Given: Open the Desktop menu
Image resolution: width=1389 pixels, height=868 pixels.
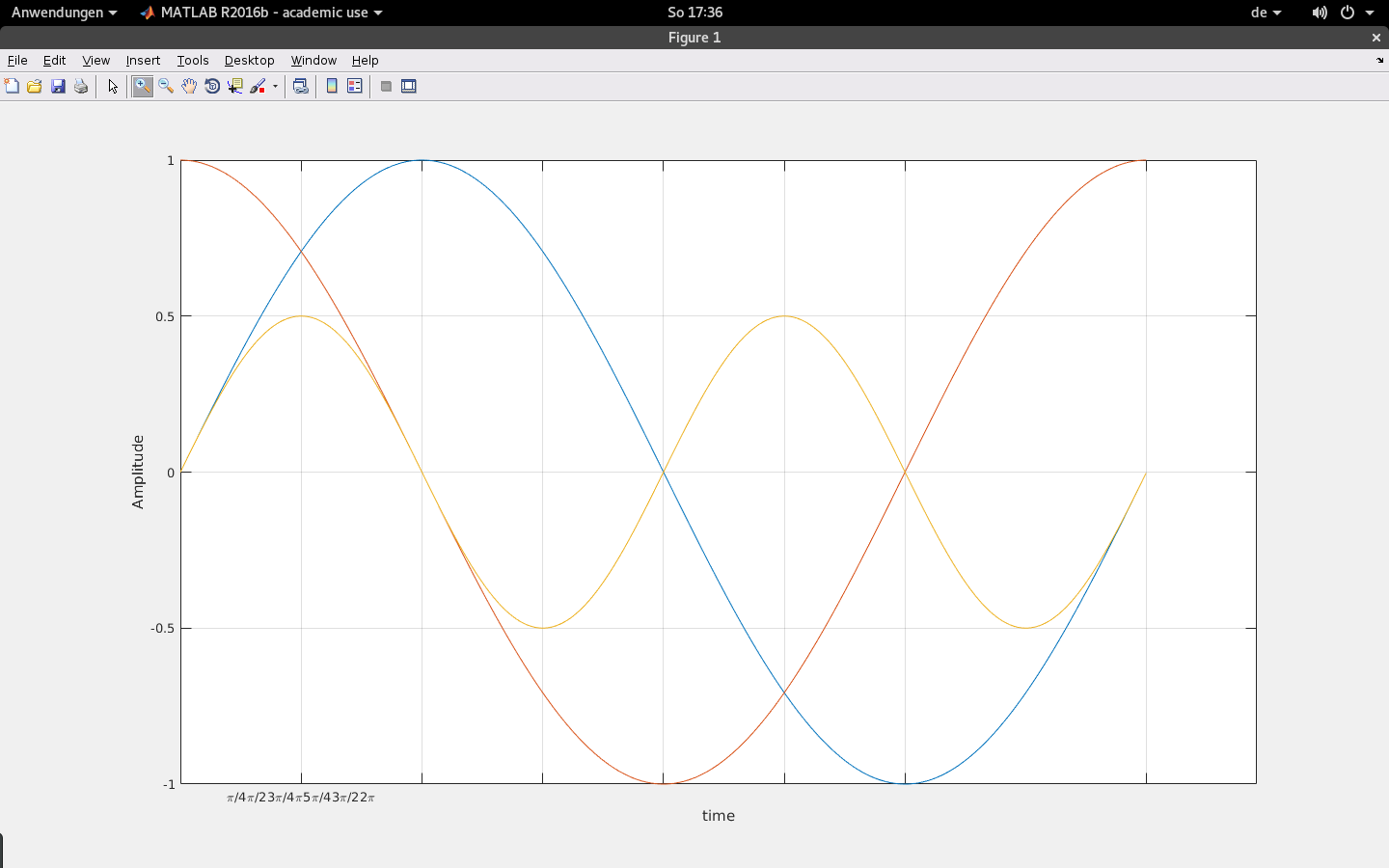Looking at the screenshot, I should click(249, 60).
